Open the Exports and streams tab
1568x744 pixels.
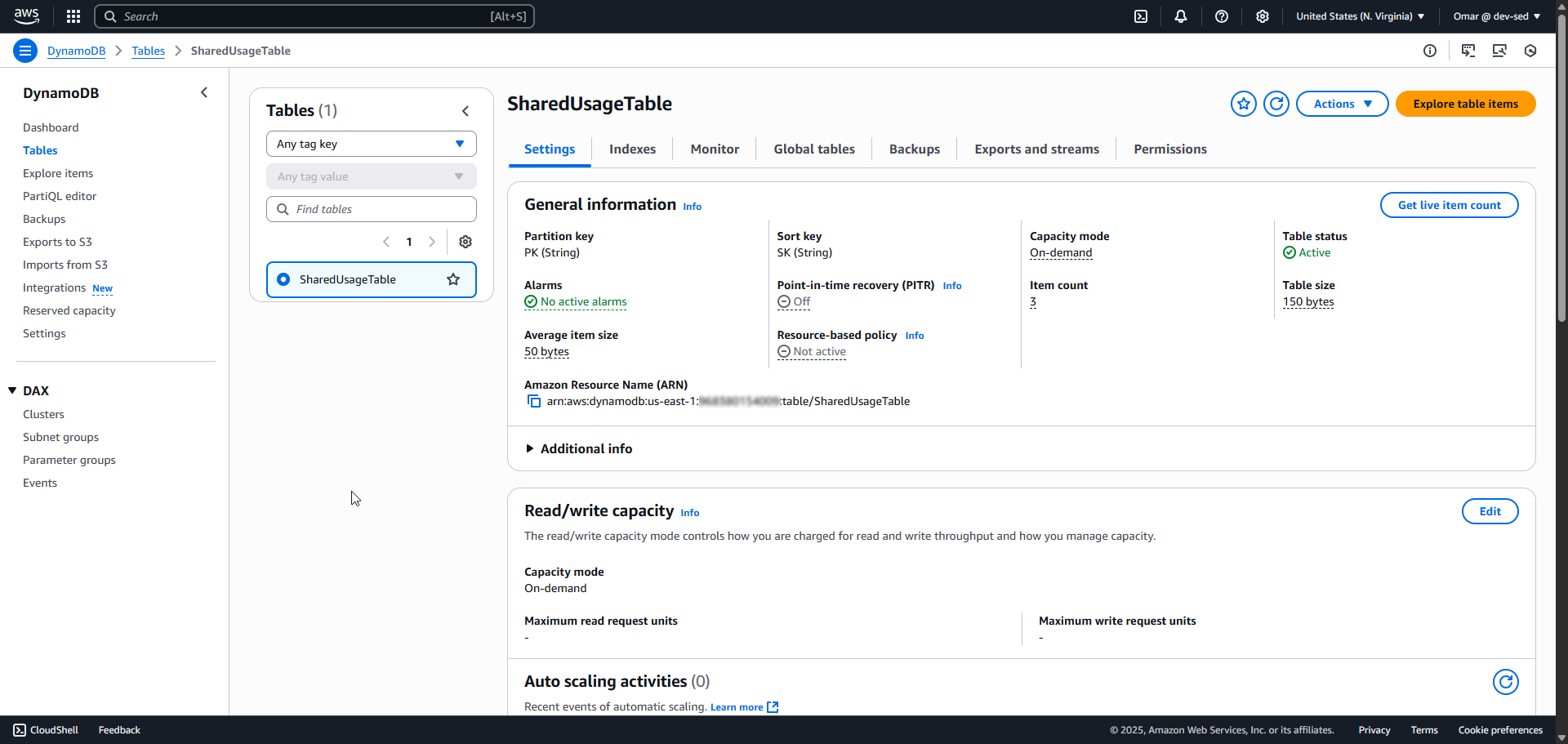pyautogui.click(x=1036, y=149)
